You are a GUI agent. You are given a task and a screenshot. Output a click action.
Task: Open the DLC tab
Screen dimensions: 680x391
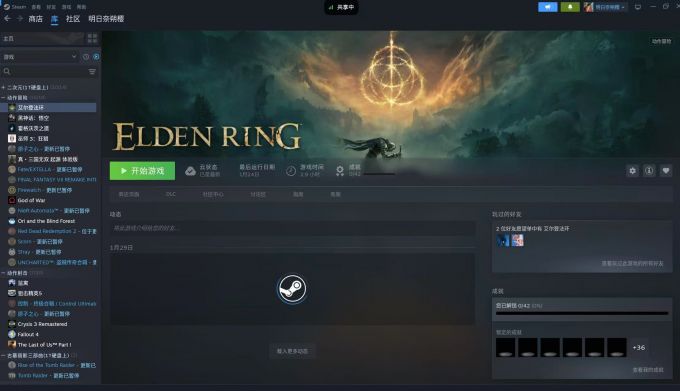pos(171,194)
